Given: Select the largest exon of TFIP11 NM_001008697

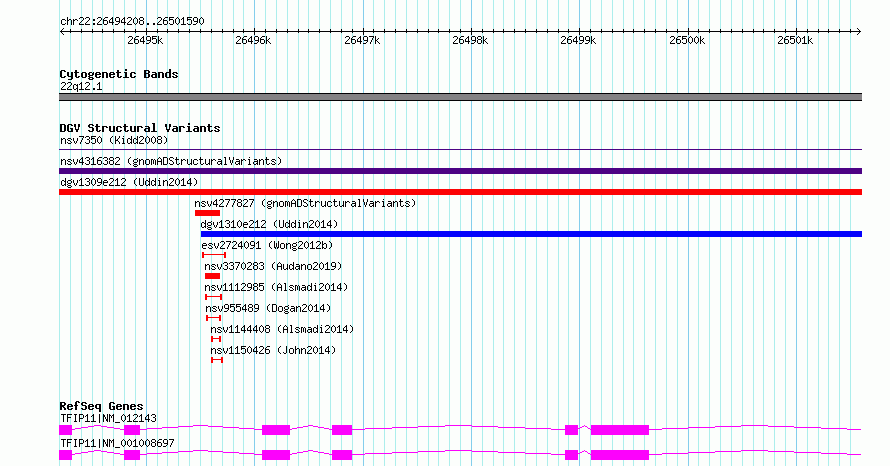Looking at the screenshot, I should [x=620, y=455].
